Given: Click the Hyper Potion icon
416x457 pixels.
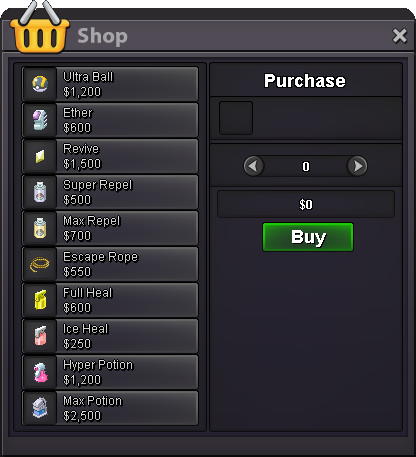Looking at the screenshot, I should click(x=40, y=372).
